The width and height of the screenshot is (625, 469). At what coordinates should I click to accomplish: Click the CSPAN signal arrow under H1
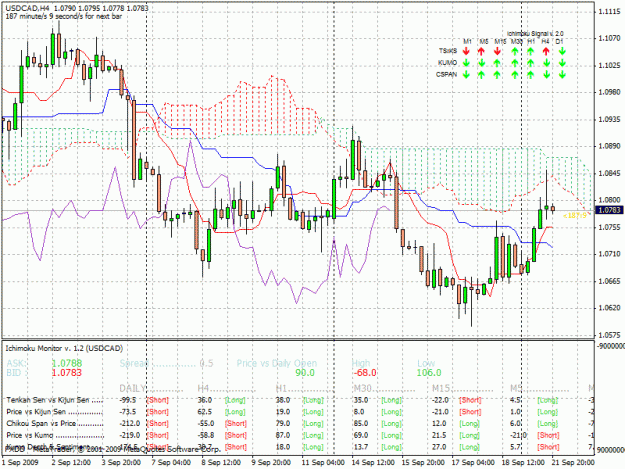point(530,75)
